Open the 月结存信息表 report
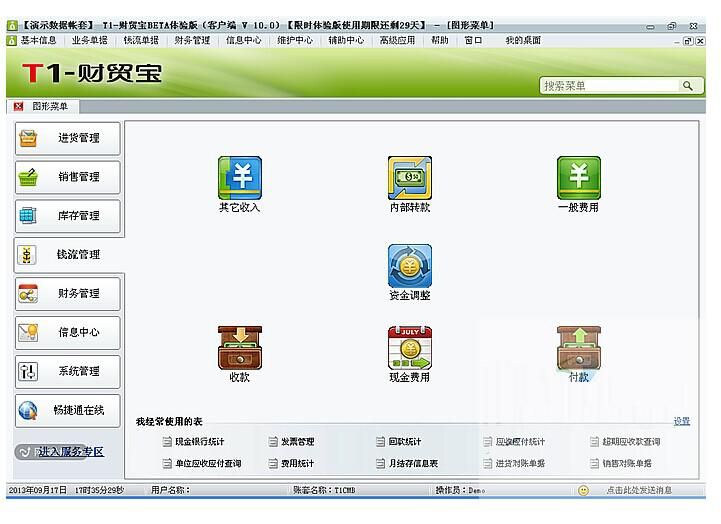Screen dimensions: 721x524 coord(413,463)
